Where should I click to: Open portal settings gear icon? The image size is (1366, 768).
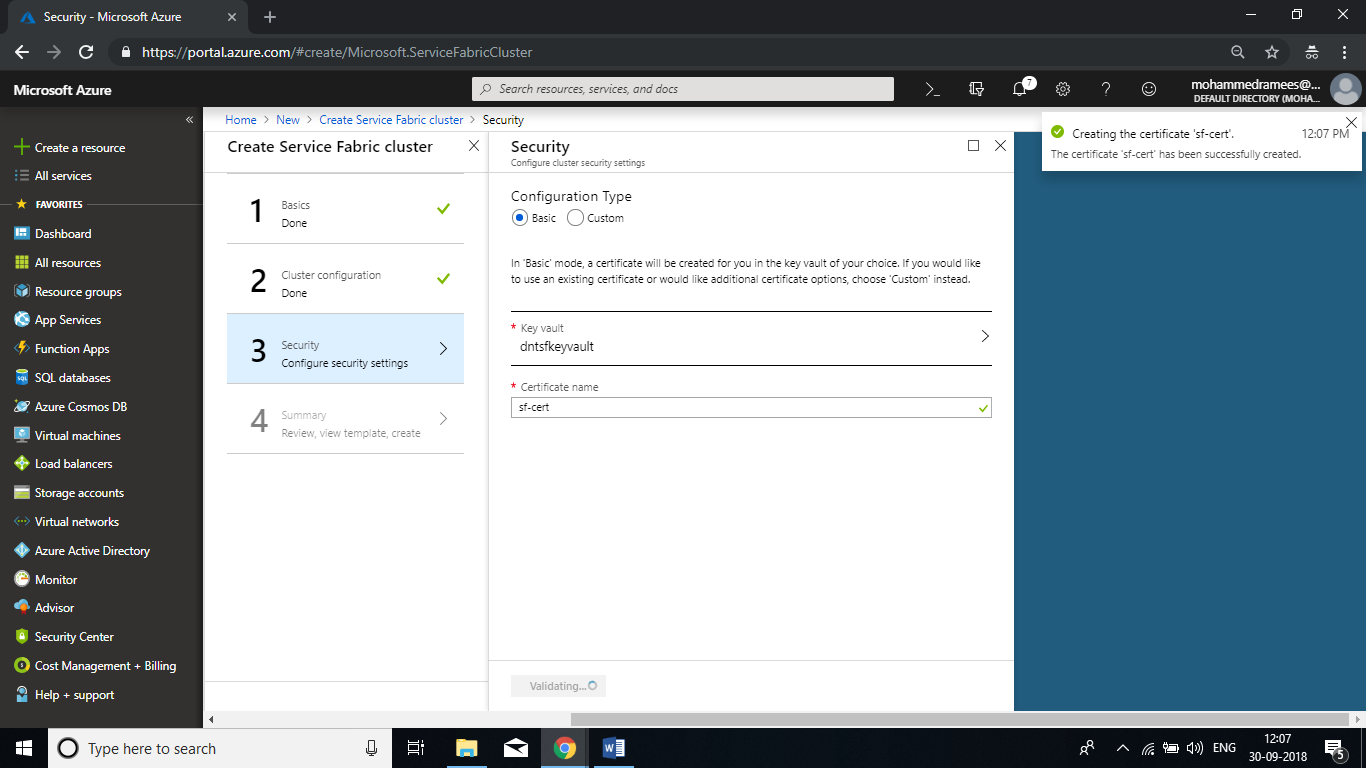point(1063,89)
